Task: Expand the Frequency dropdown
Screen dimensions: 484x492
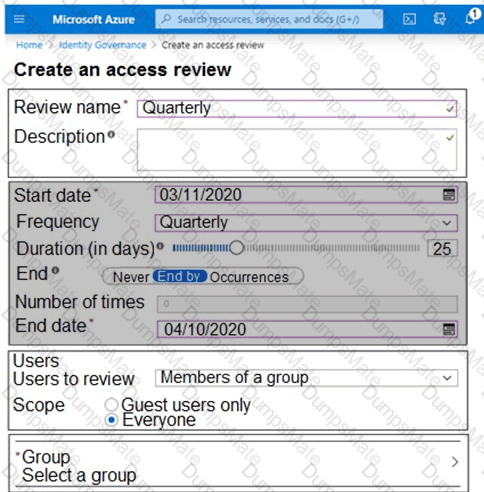Action: [306, 223]
